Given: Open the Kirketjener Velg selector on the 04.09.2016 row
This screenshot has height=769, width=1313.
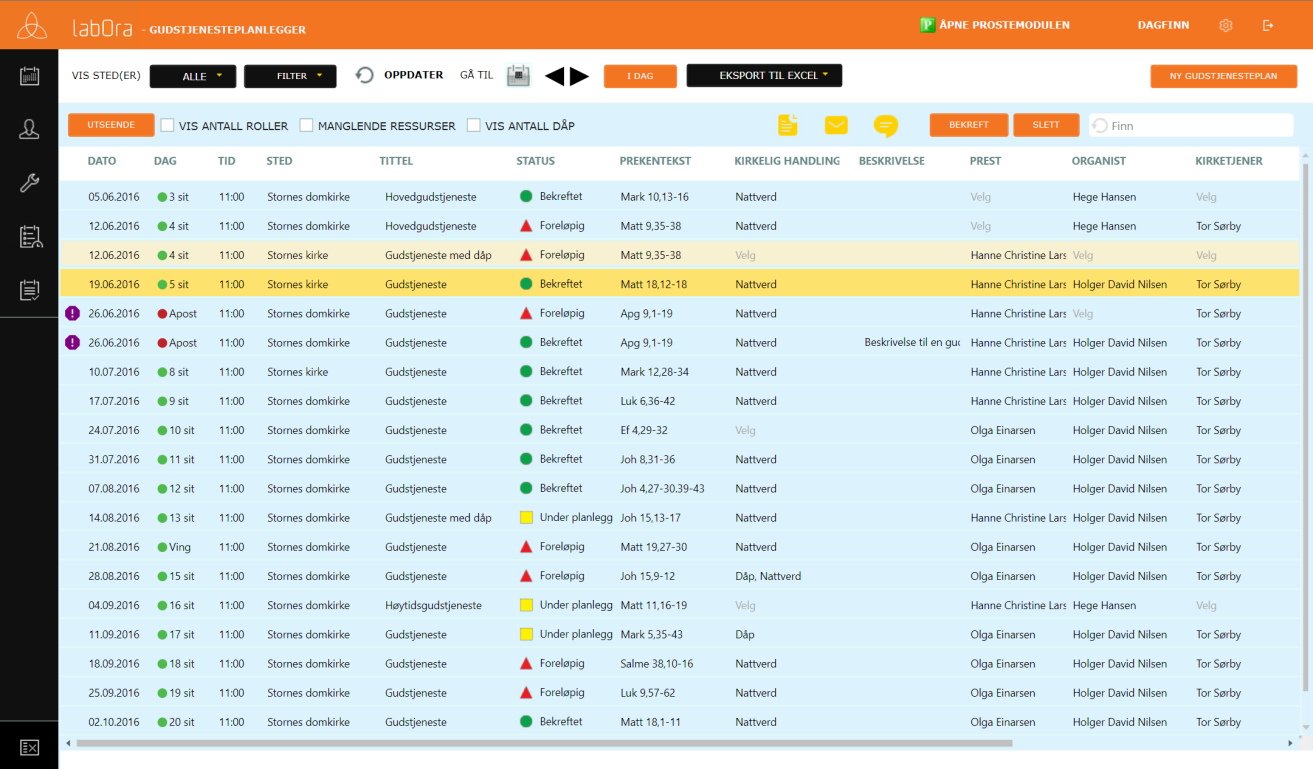Looking at the screenshot, I should [x=1207, y=605].
